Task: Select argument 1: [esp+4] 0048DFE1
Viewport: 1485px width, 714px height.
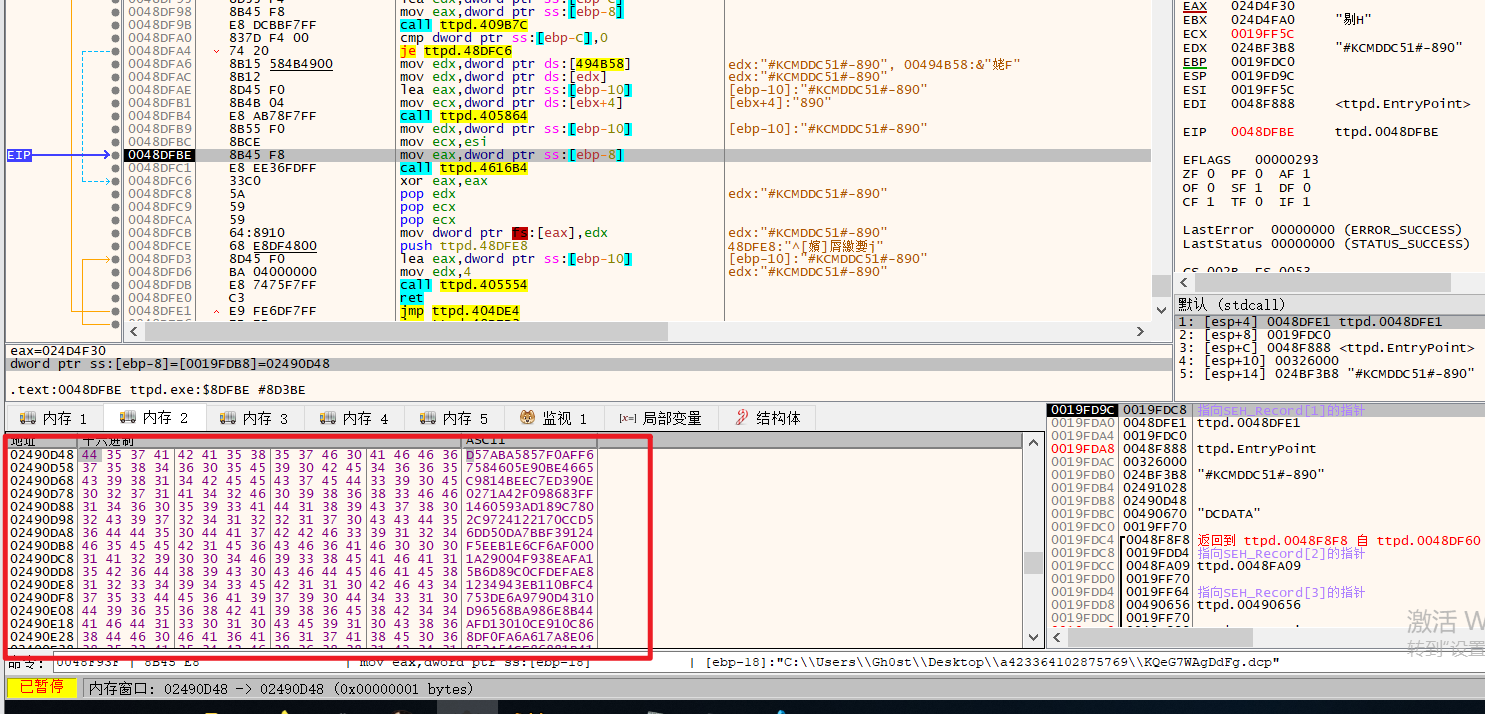Action: 1309,321
